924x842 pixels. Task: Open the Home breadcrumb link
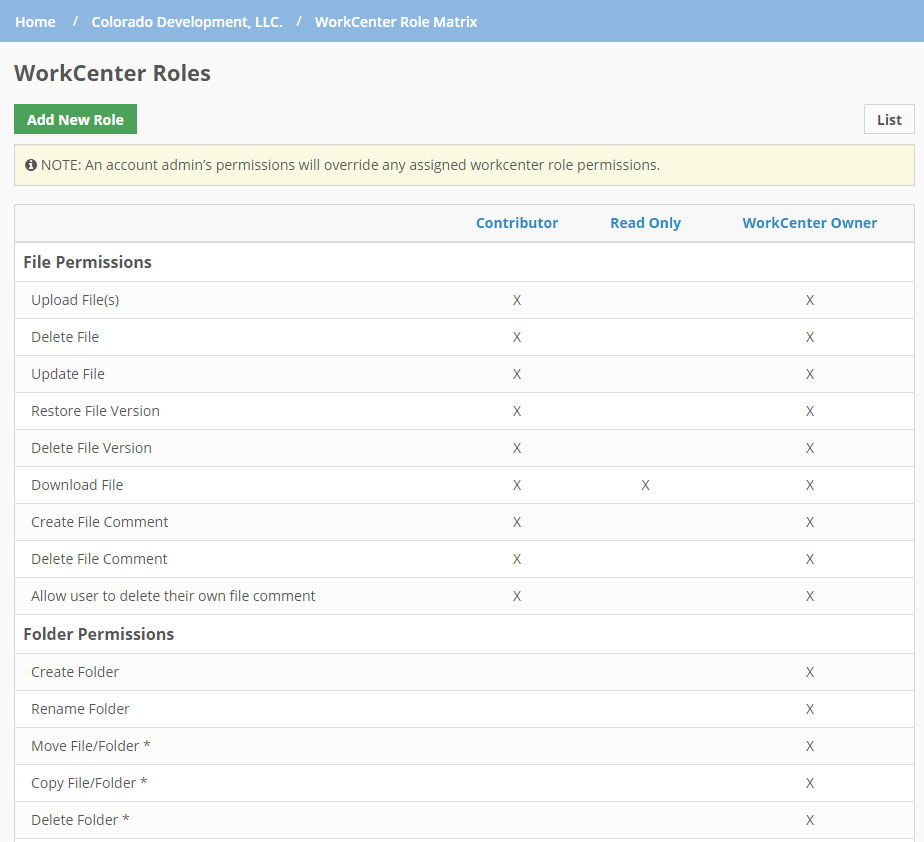(35, 21)
